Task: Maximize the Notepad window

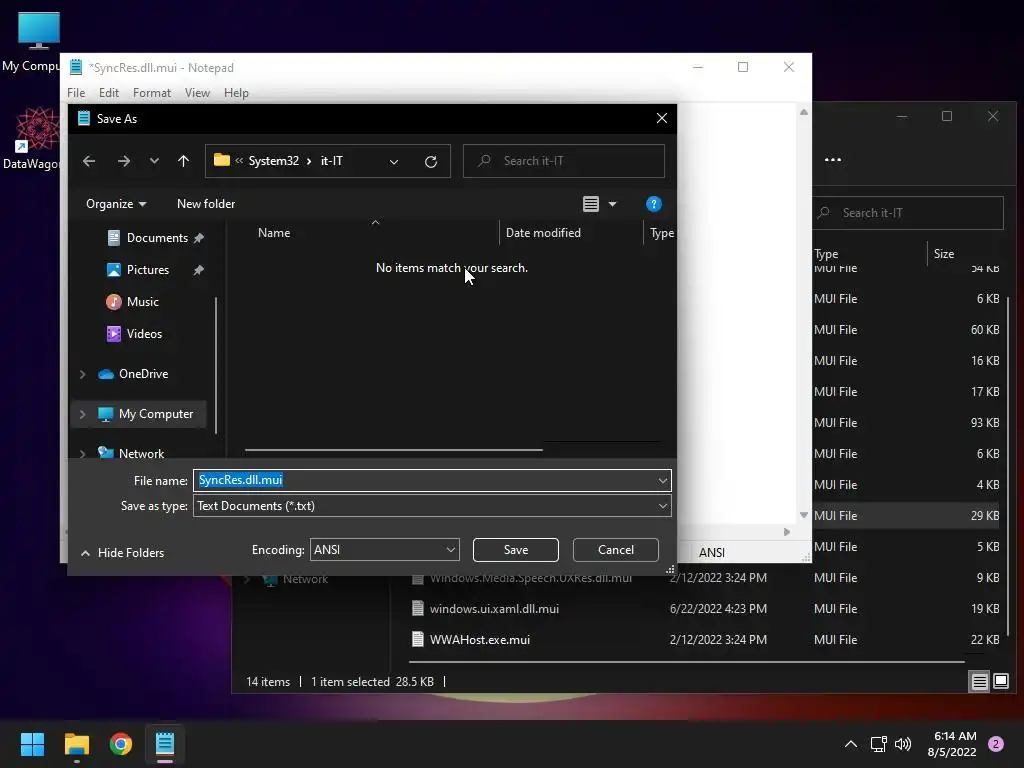Action: pos(743,67)
